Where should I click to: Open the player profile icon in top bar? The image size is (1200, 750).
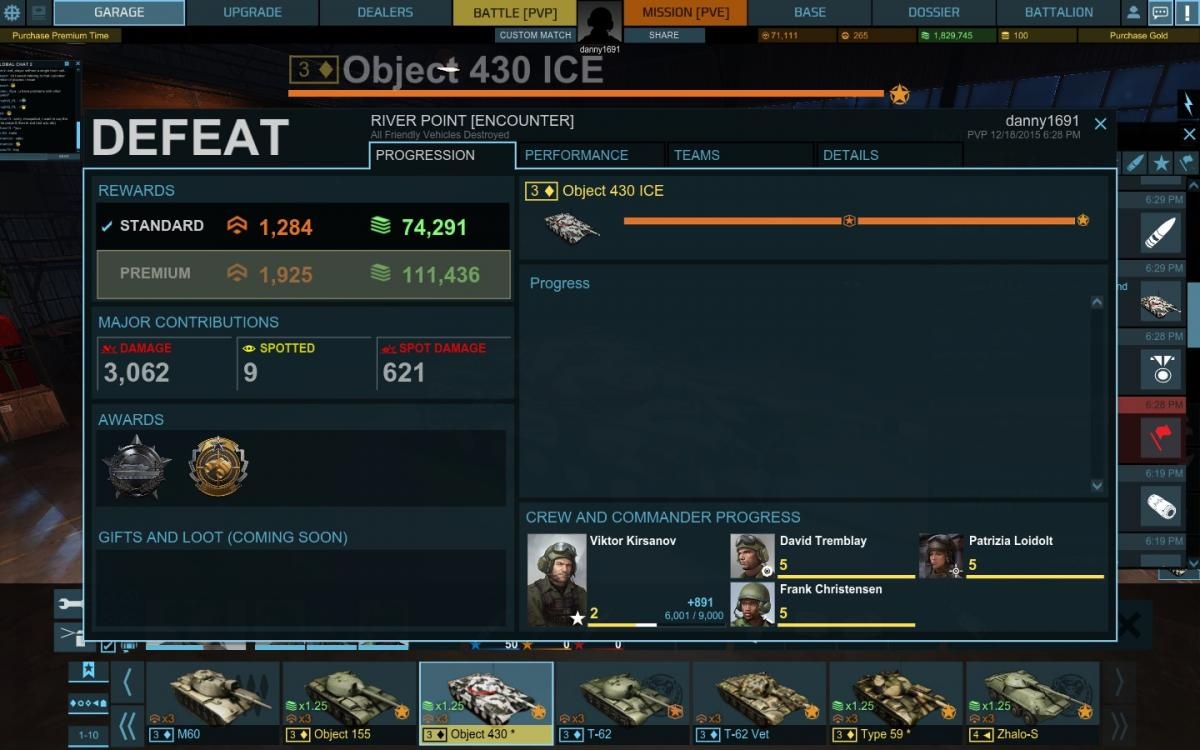[1133, 13]
